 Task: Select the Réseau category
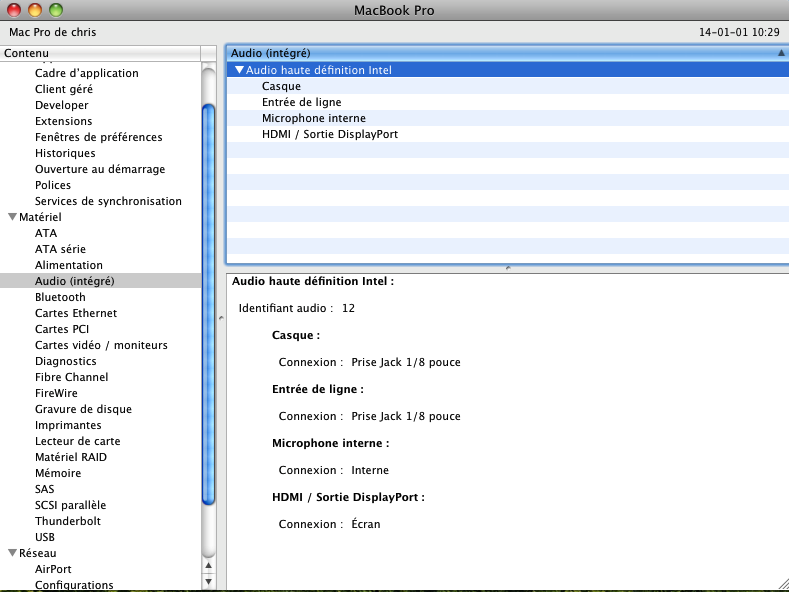tap(38, 553)
